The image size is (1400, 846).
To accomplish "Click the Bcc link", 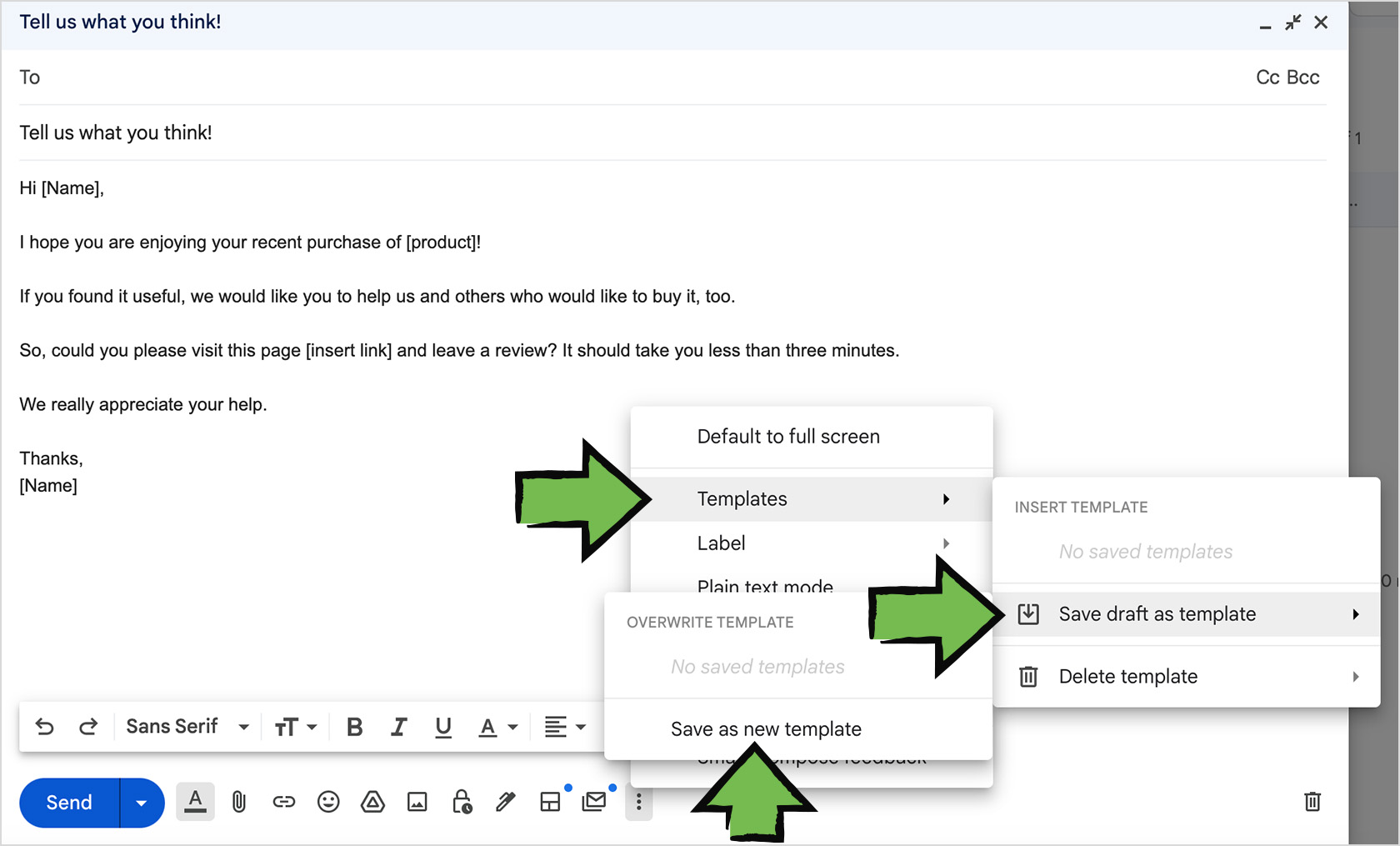I will click(x=1303, y=78).
